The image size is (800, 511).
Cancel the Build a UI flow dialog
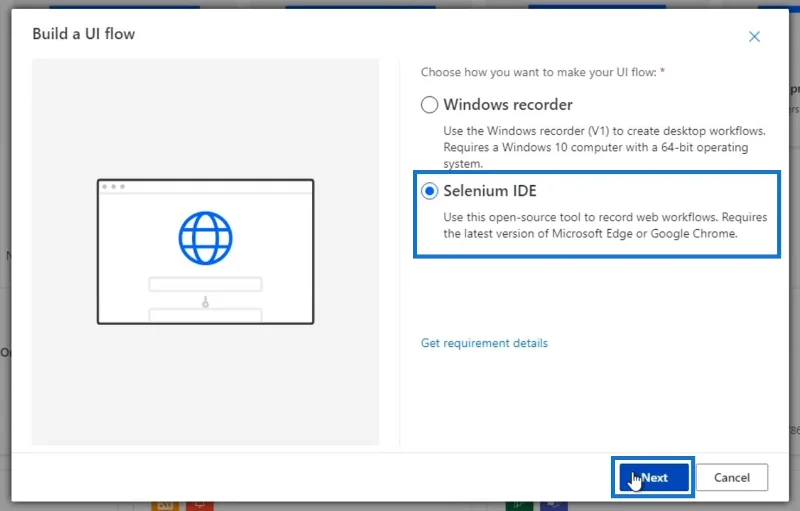coord(731,477)
